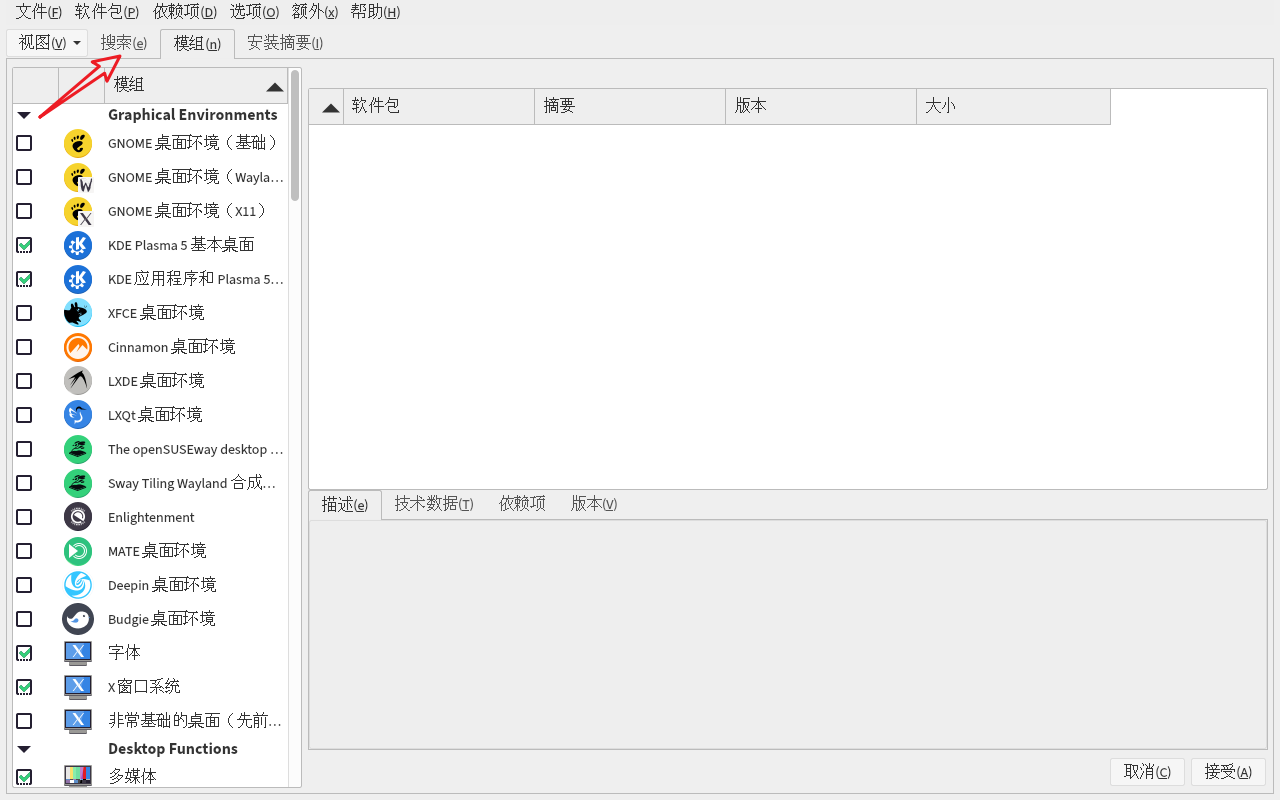Click the Enlightenment pattern icon
1280x800 pixels.
point(78,517)
